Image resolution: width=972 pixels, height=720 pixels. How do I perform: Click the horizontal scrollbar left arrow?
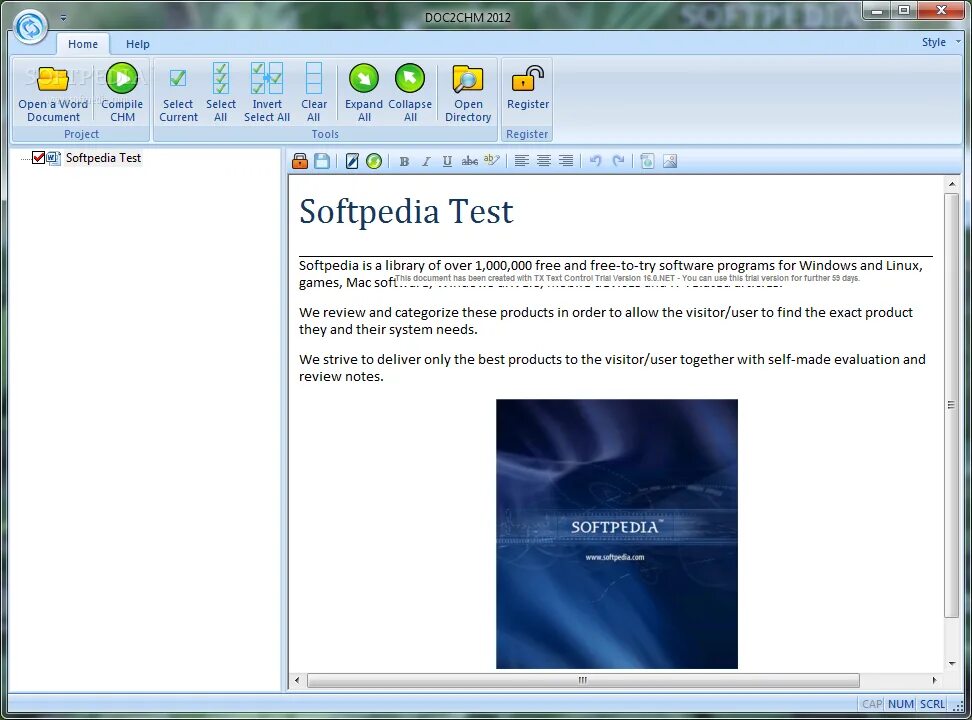[297, 680]
